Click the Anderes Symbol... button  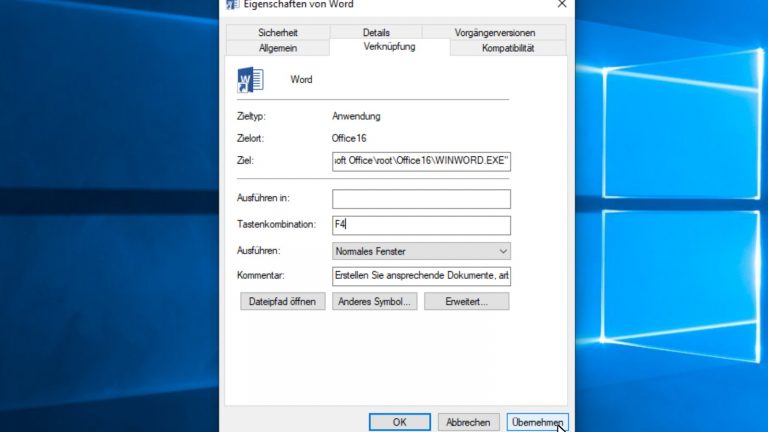point(375,301)
